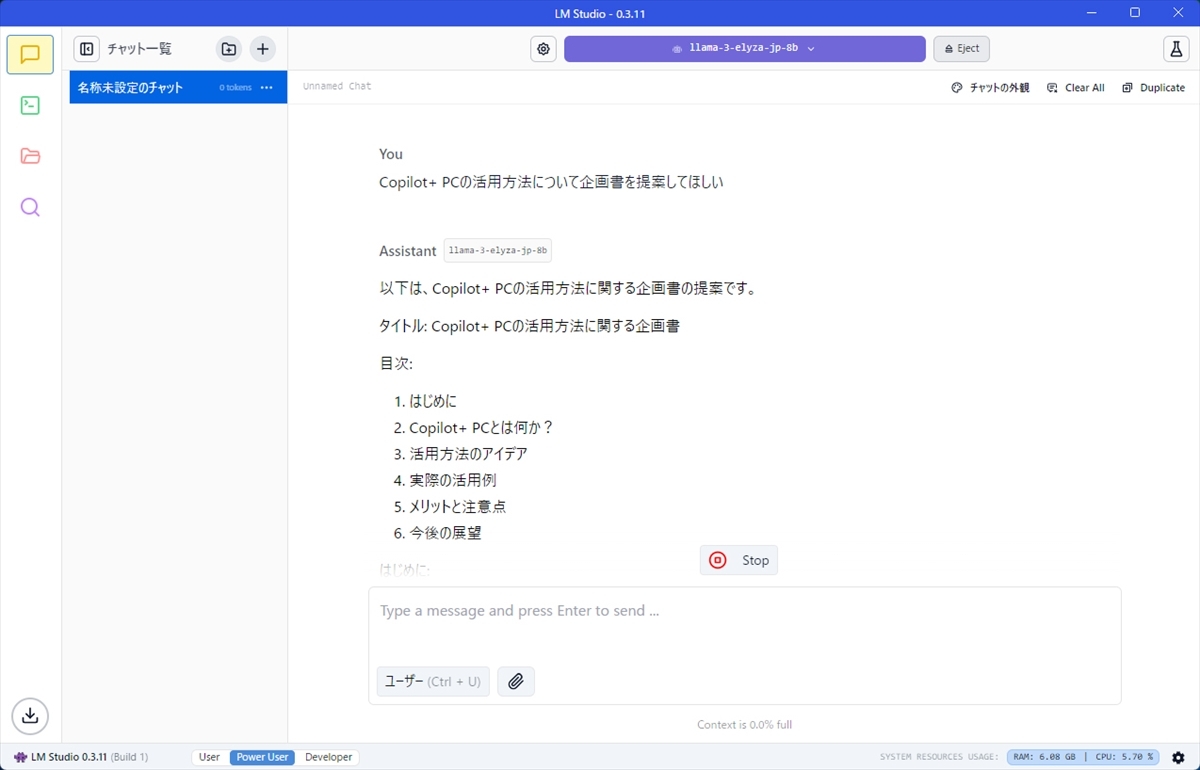Attach a file with paperclip
The image size is (1200, 770).
click(x=516, y=681)
